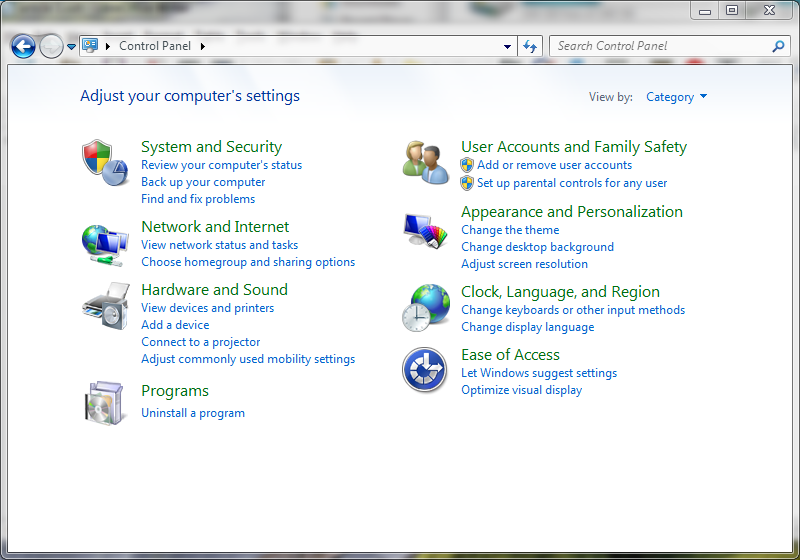Click Uninstall a program
Image resolution: width=800 pixels, height=560 pixels.
pyautogui.click(x=193, y=413)
